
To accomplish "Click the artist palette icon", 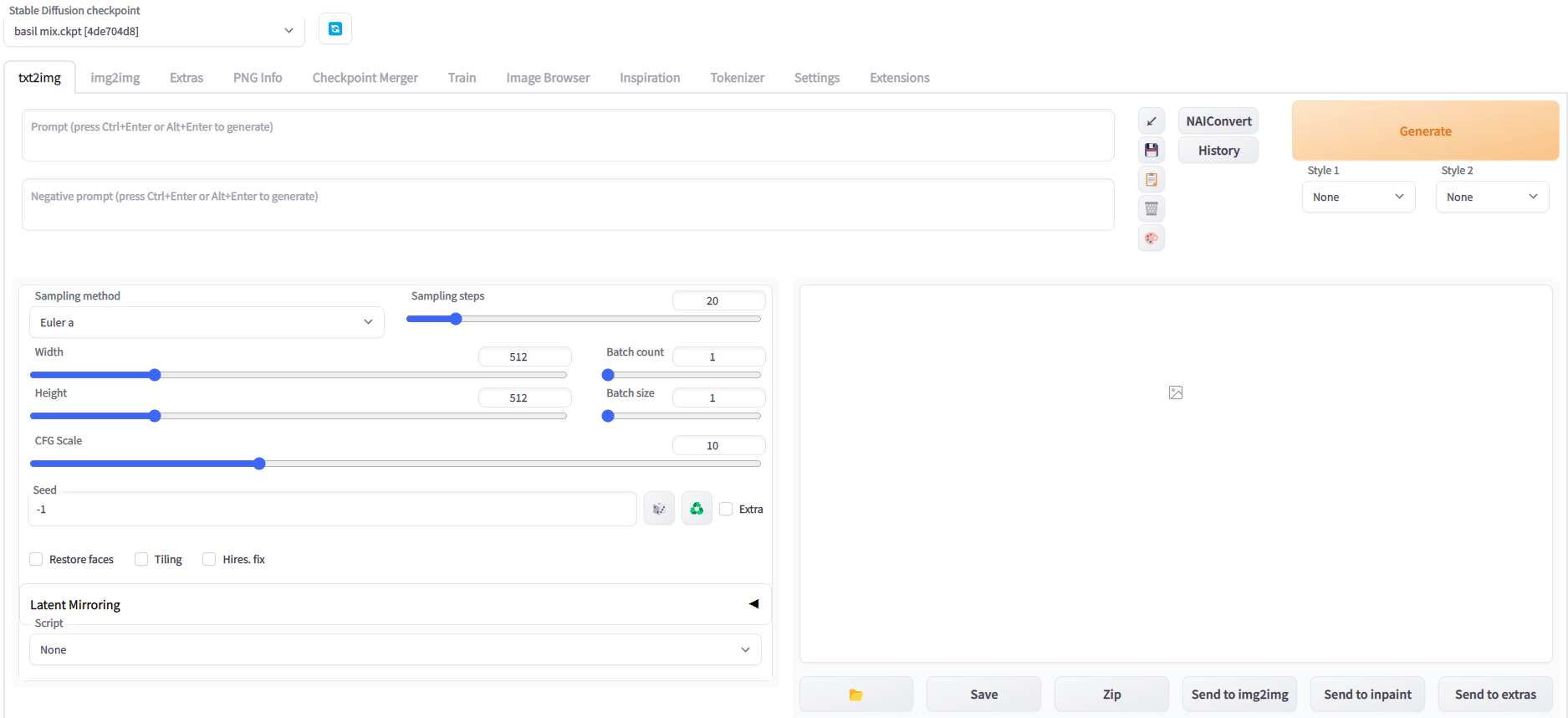I will pyautogui.click(x=1152, y=238).
